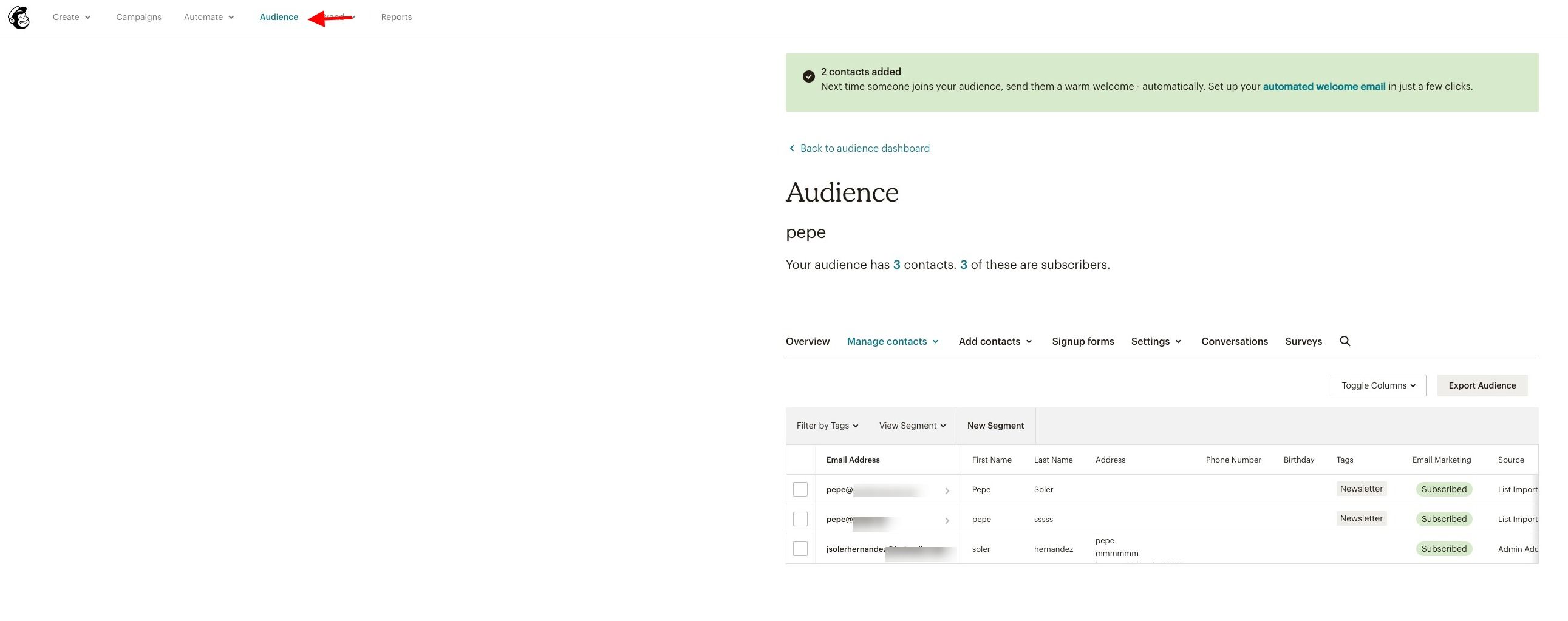Screen dimensions: 1568x621
Task: Check the box for pepe sssss row
Action: point(800,520)
